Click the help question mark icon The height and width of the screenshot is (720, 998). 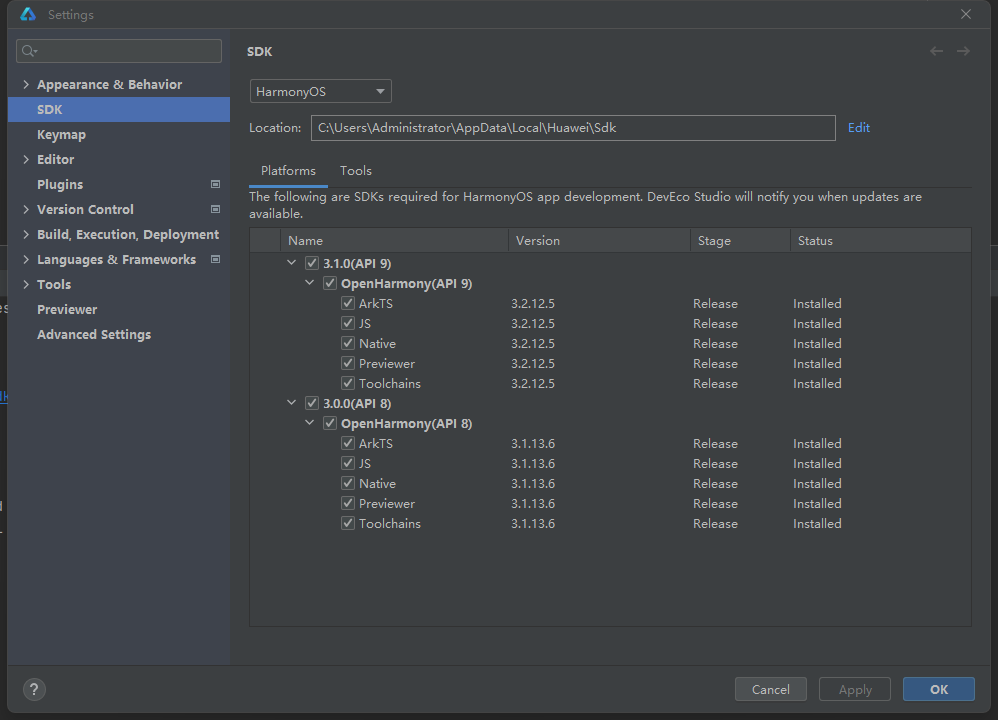(34, 689)
